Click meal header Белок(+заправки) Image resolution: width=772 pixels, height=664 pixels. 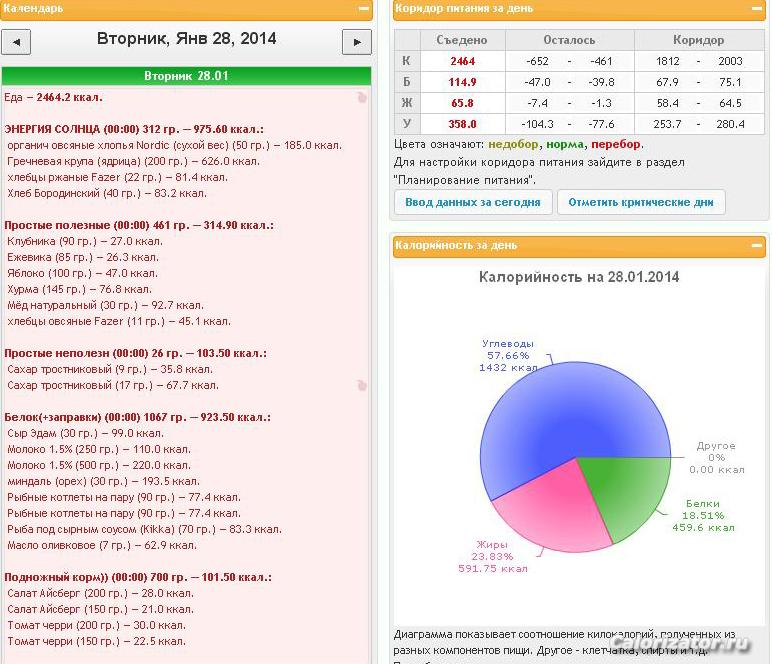tap(137, 417)
